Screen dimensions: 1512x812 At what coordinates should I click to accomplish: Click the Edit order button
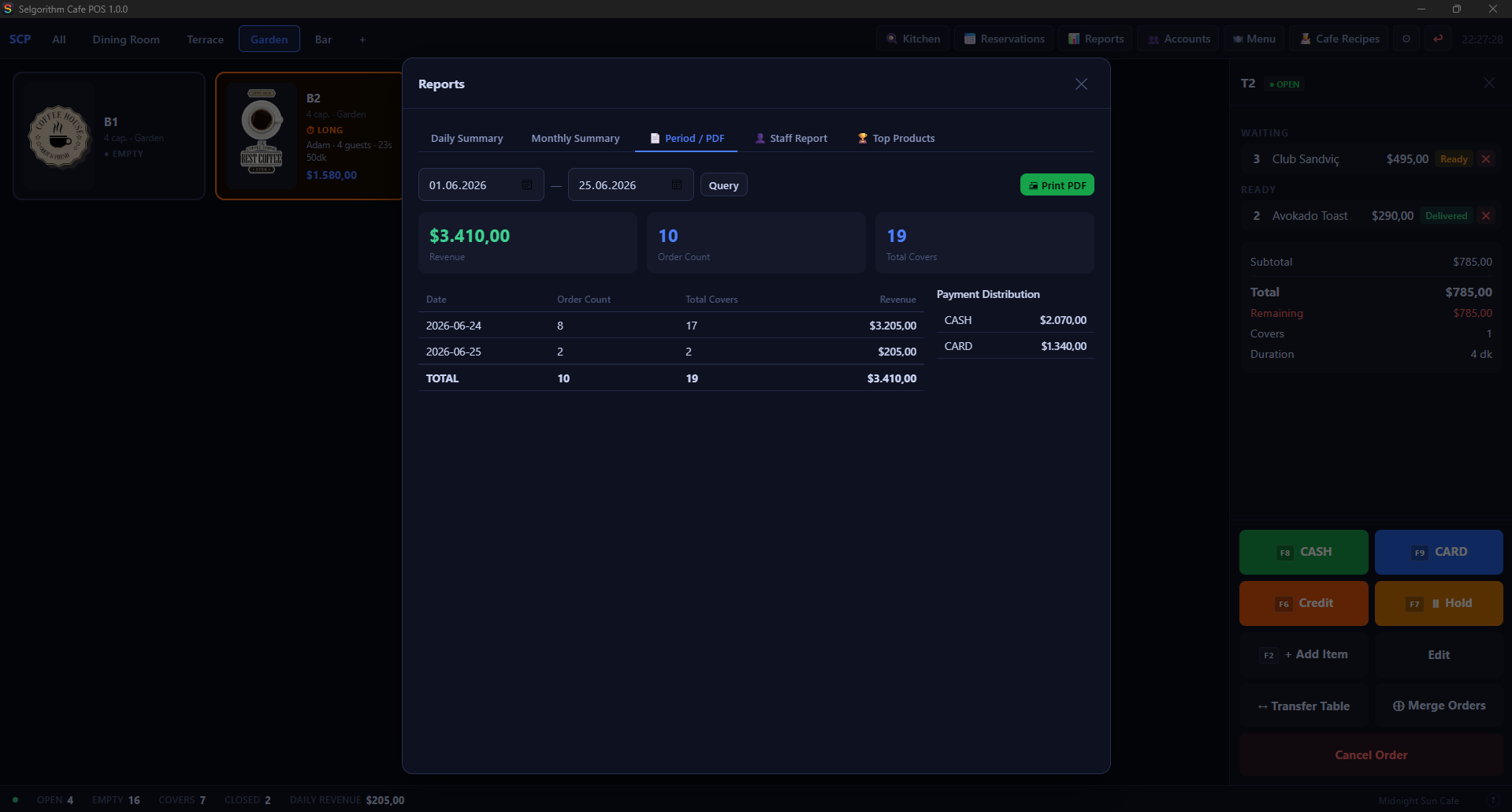tap(1439, 654)
